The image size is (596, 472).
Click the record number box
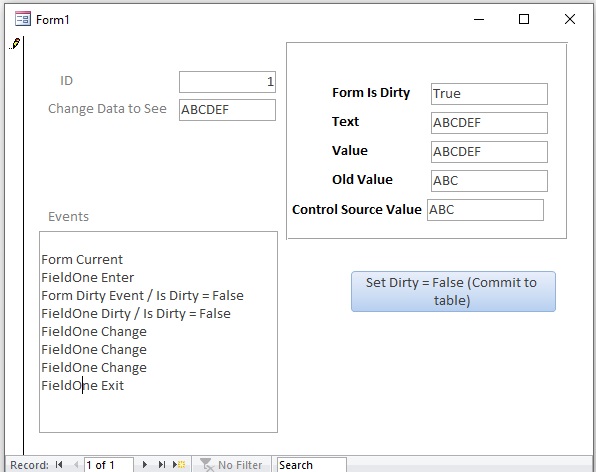pos(108,464)
